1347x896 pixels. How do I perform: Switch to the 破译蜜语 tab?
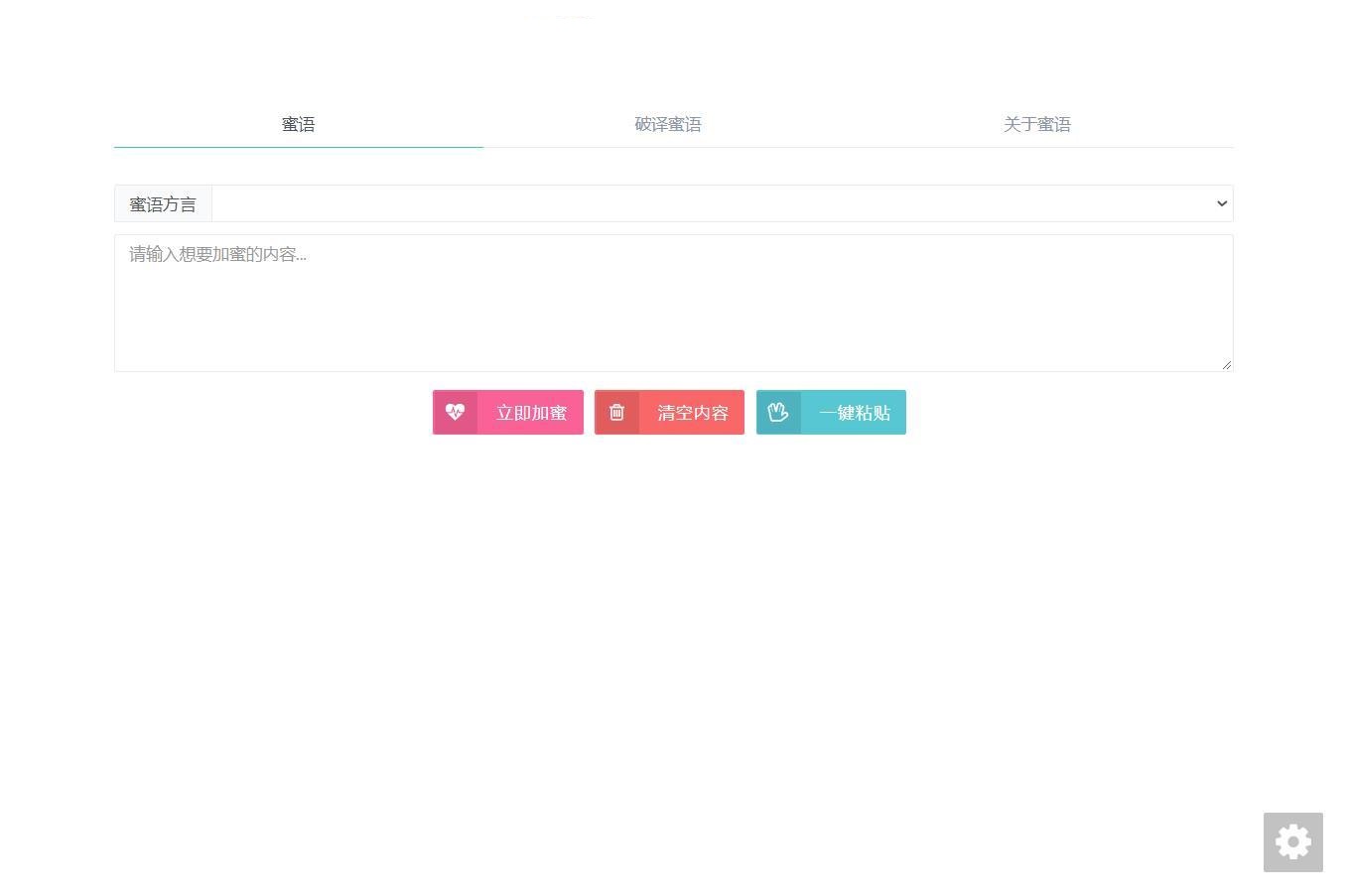click(668, 123)
